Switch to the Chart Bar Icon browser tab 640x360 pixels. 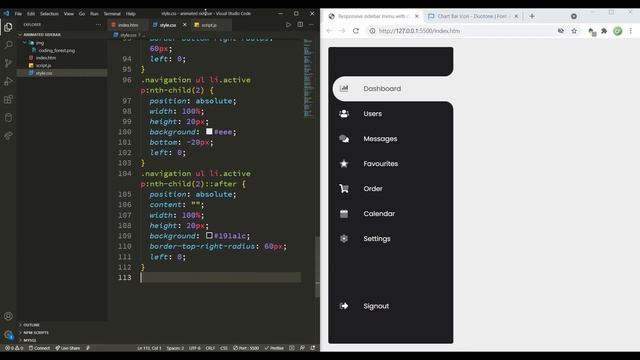(x=472, y=16)
